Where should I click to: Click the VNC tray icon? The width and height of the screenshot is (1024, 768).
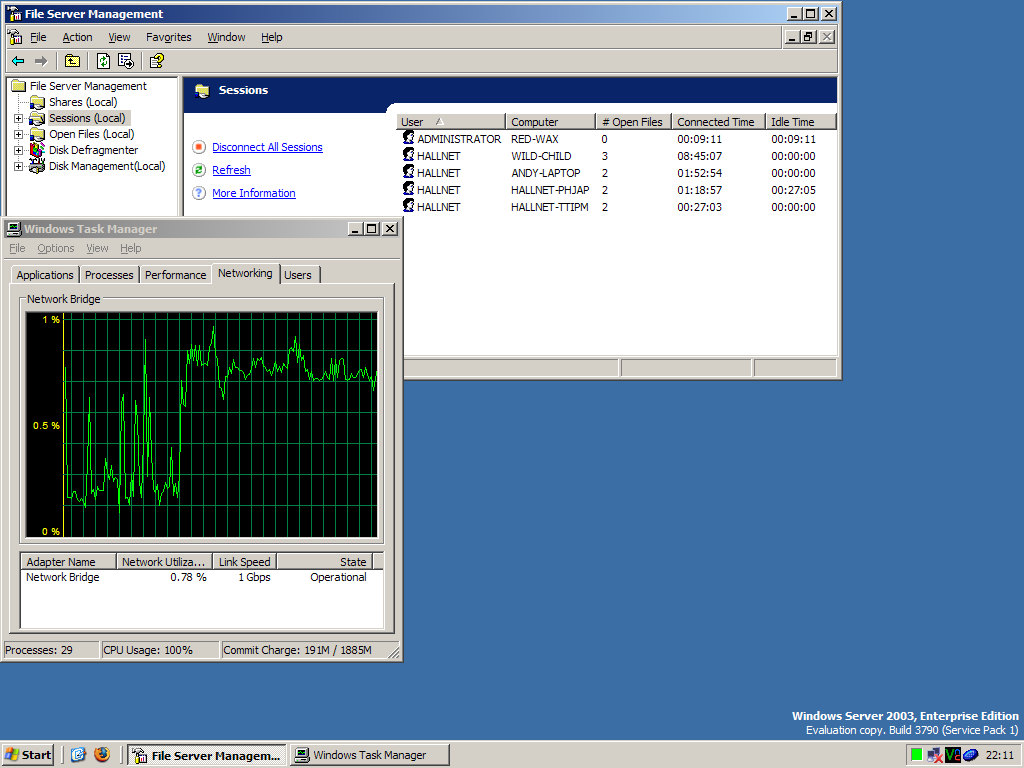tap(952, 755)
